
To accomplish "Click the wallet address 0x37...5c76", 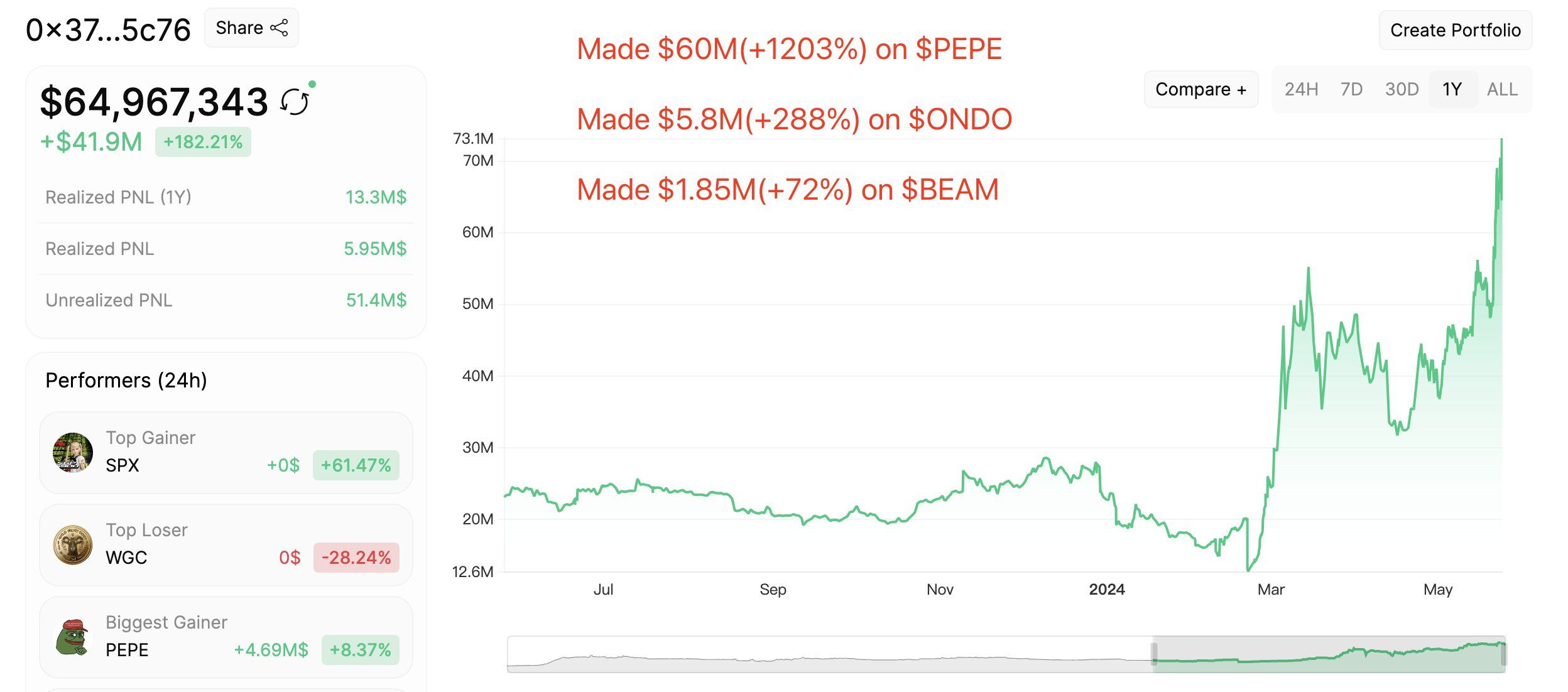I will point(108,30).
